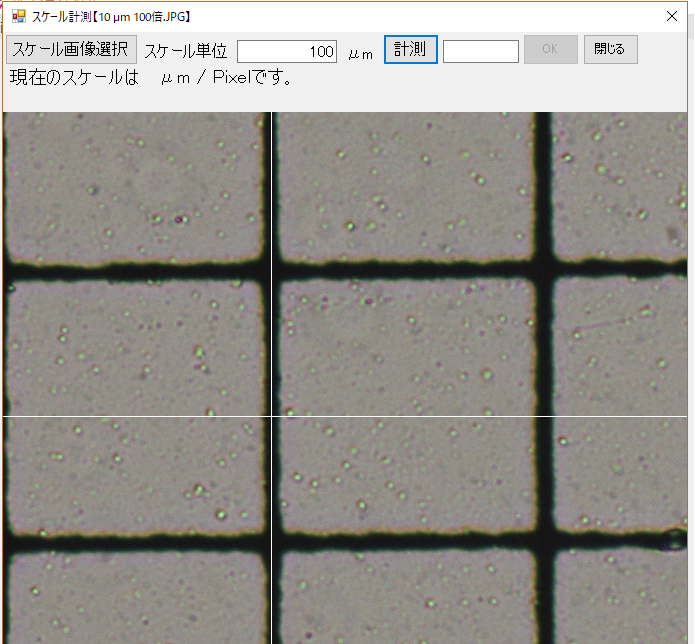Image resolution: width=695 pixels, height=644 pixels.
Task: Click the dark debris at the lower gridline's right end
Action: coord(672,541)
